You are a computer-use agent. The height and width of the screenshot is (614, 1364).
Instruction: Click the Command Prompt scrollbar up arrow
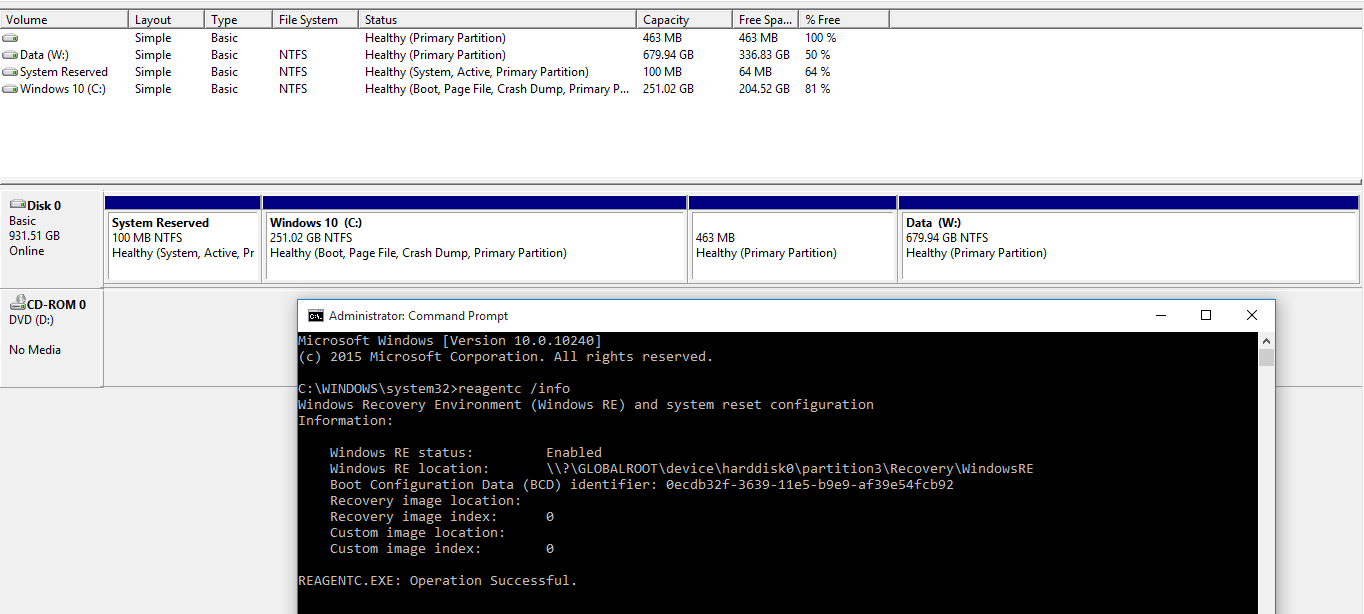1266,341
